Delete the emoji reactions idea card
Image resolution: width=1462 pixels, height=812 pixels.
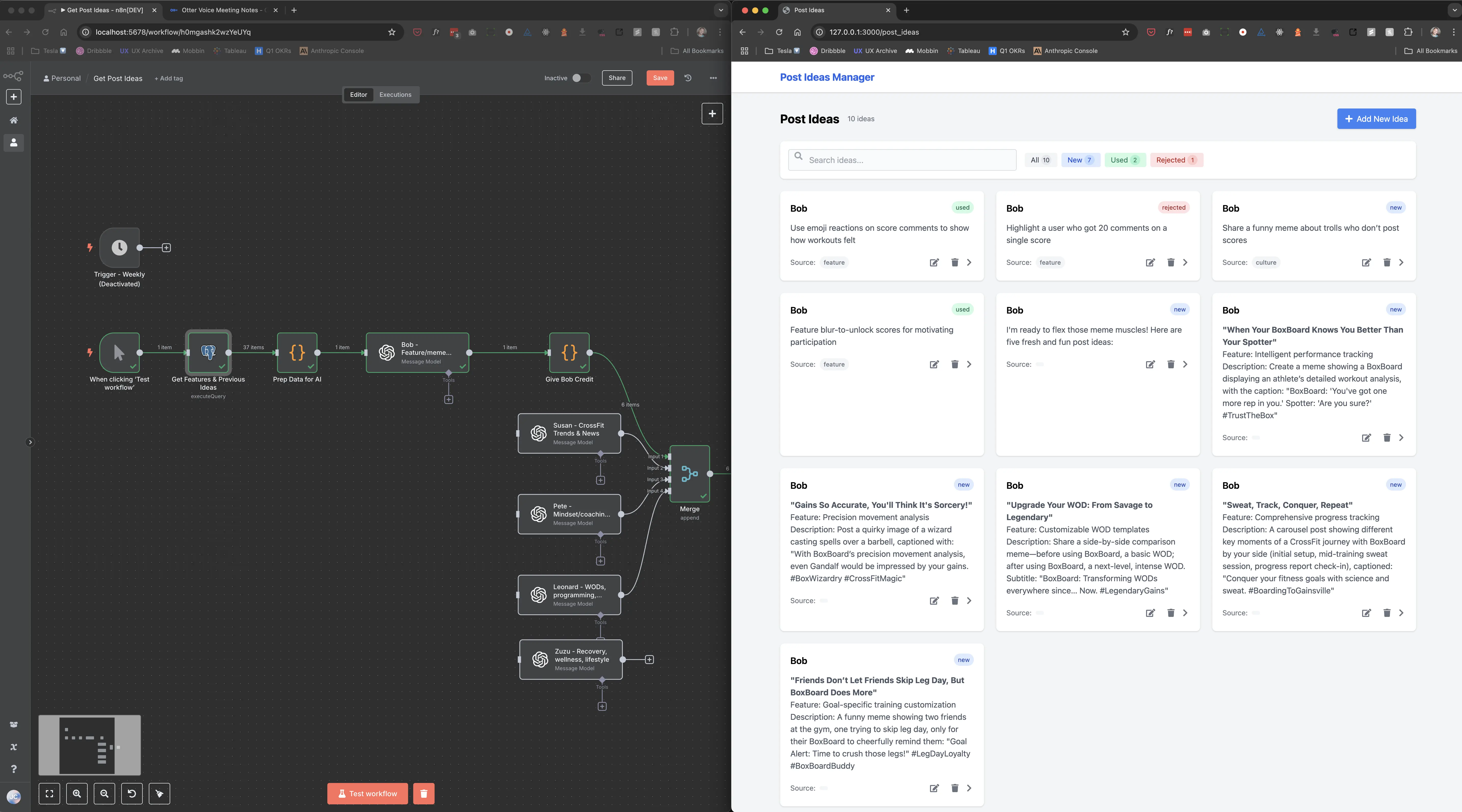955,262
